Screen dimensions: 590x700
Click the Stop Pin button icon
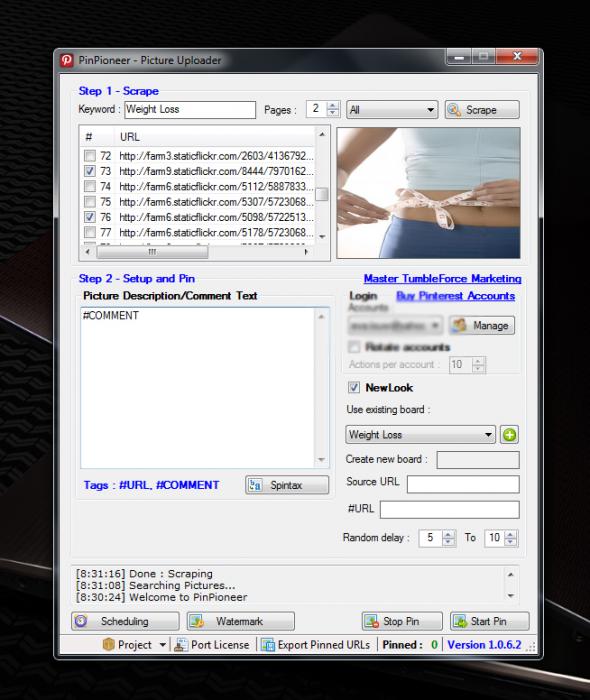point(371,621)
